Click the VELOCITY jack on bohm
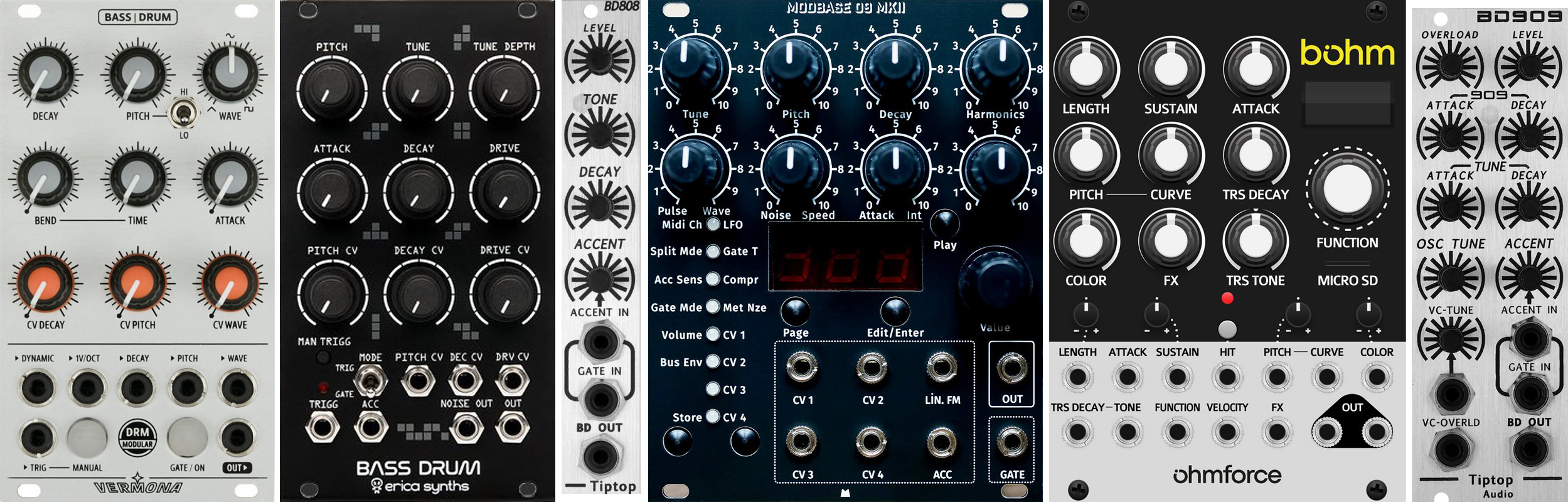 point(1227,432)
